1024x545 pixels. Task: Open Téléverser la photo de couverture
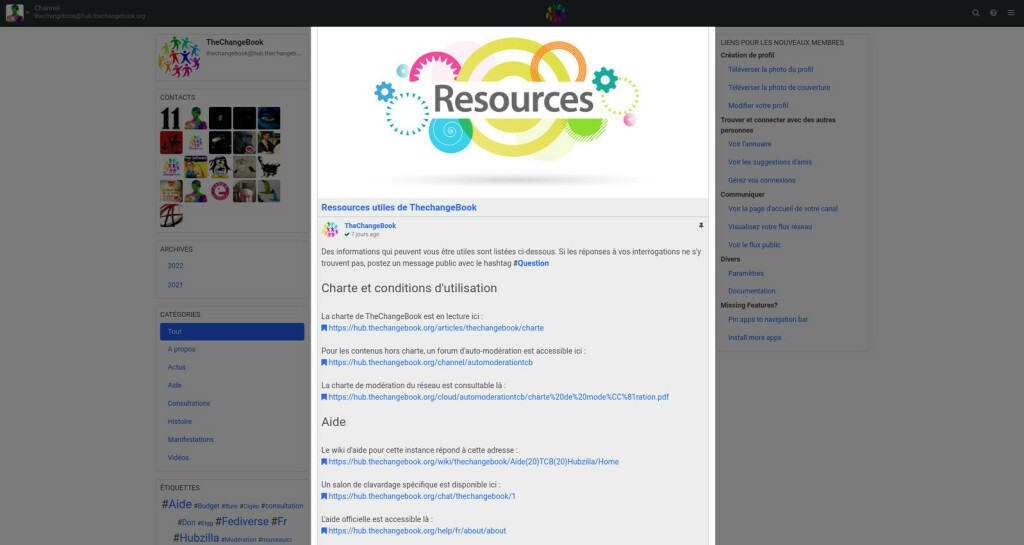point(779,87)
